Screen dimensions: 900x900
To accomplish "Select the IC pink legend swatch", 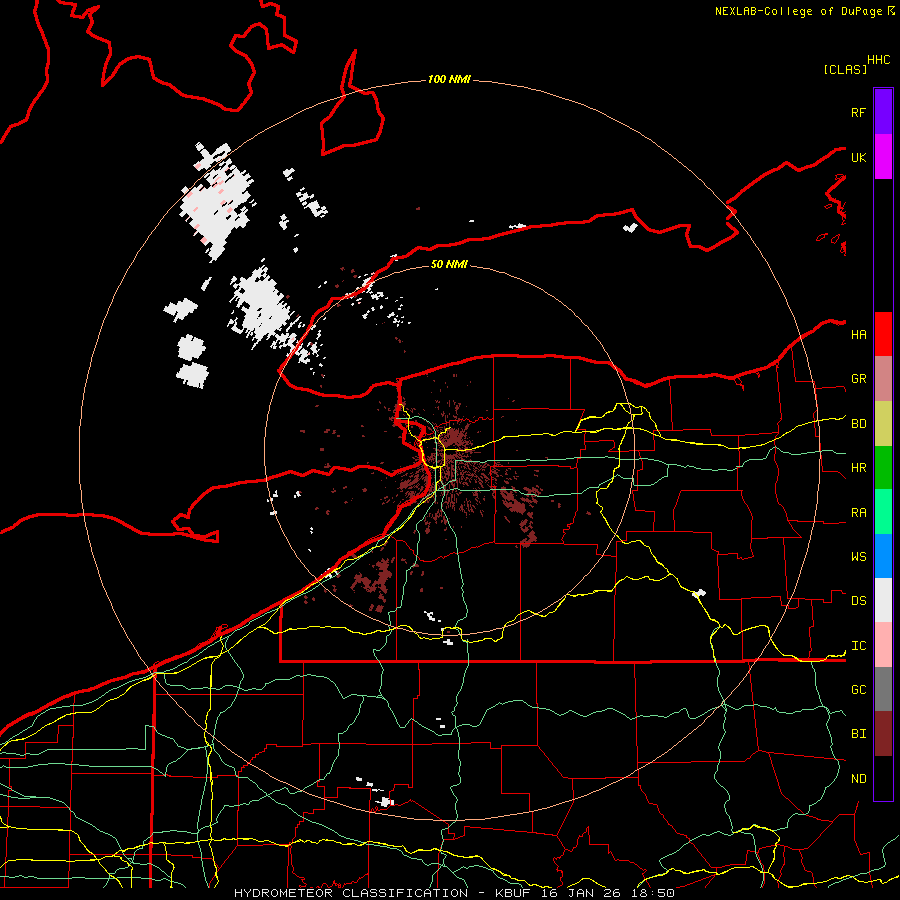I will [883, 645].
